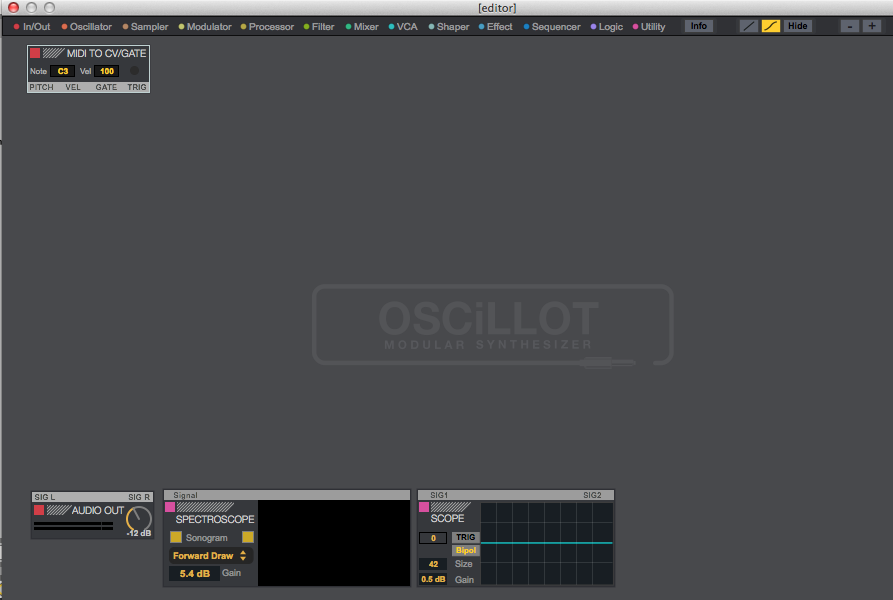Click the AUDIO OUT level meter
Image resolution: width=893 pixels, height=600 pixels.
pos(73,526)
